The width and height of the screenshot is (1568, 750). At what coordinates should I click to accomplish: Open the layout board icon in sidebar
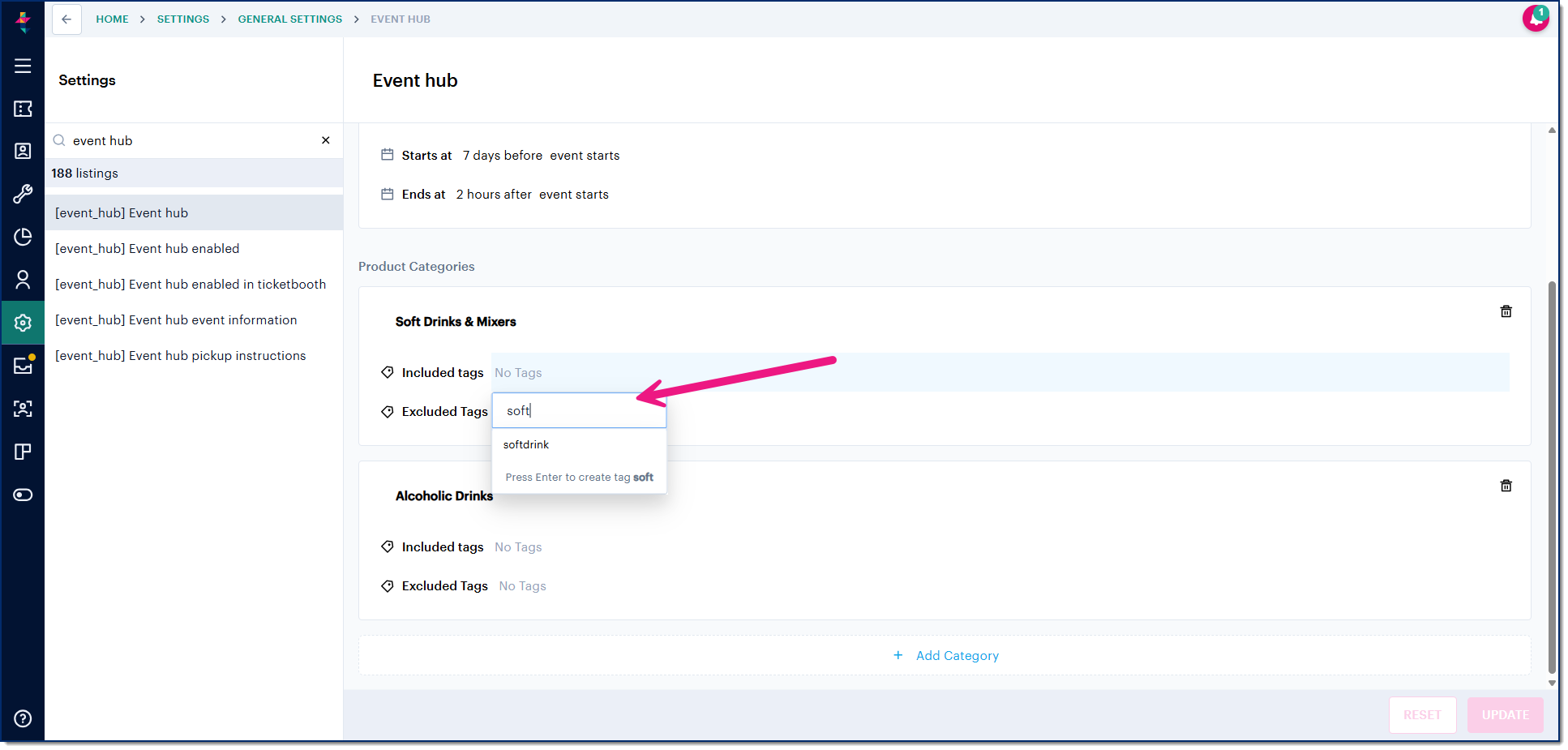tap(23, 452)
